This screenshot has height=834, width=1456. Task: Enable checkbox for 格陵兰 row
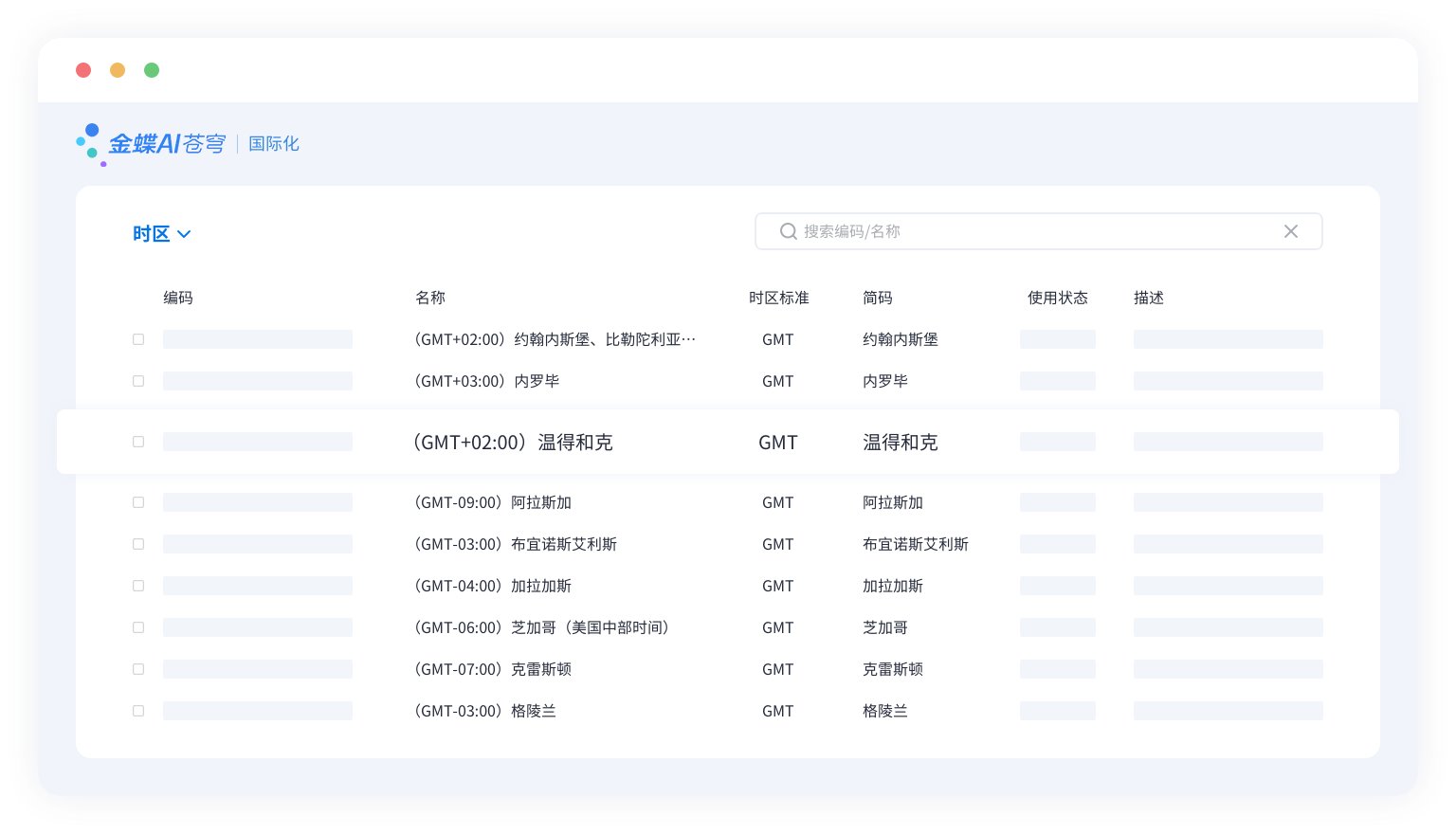coord(138,711)
